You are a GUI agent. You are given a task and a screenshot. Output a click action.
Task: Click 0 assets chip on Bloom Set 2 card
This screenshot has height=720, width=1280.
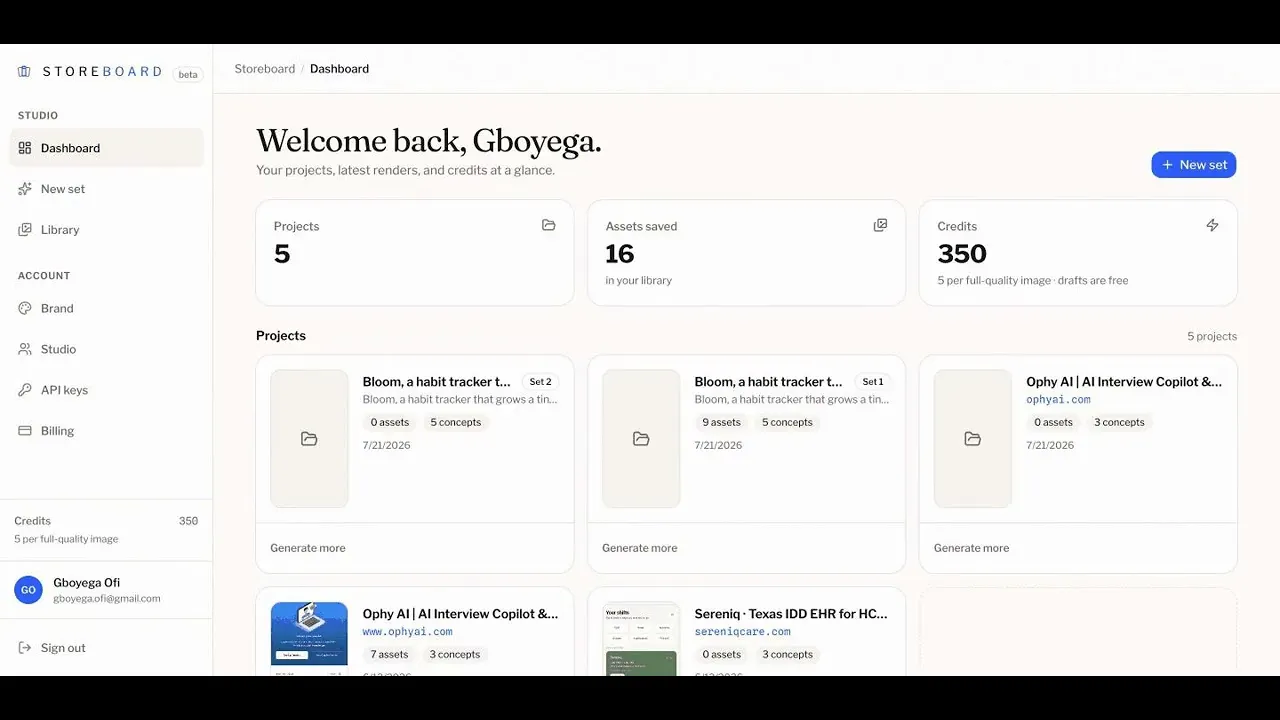coord(390,422)
